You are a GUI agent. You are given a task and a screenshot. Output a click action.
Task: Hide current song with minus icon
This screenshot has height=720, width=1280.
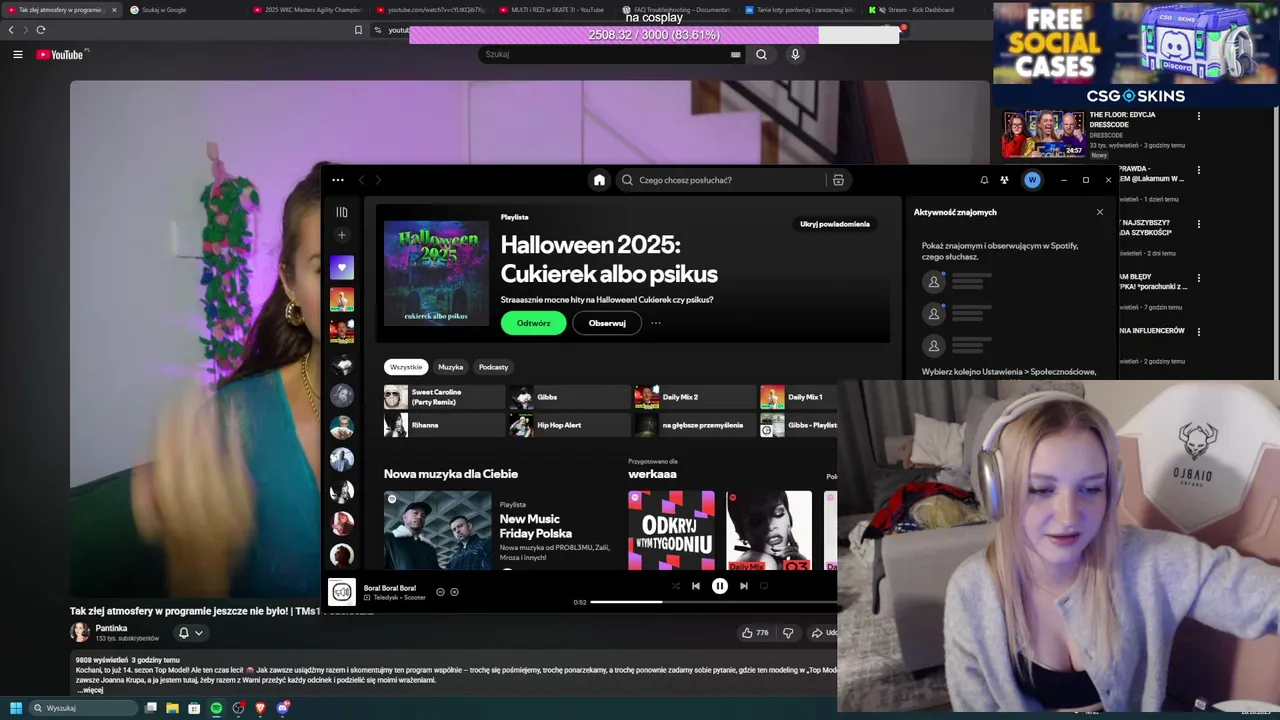(440, 592)
